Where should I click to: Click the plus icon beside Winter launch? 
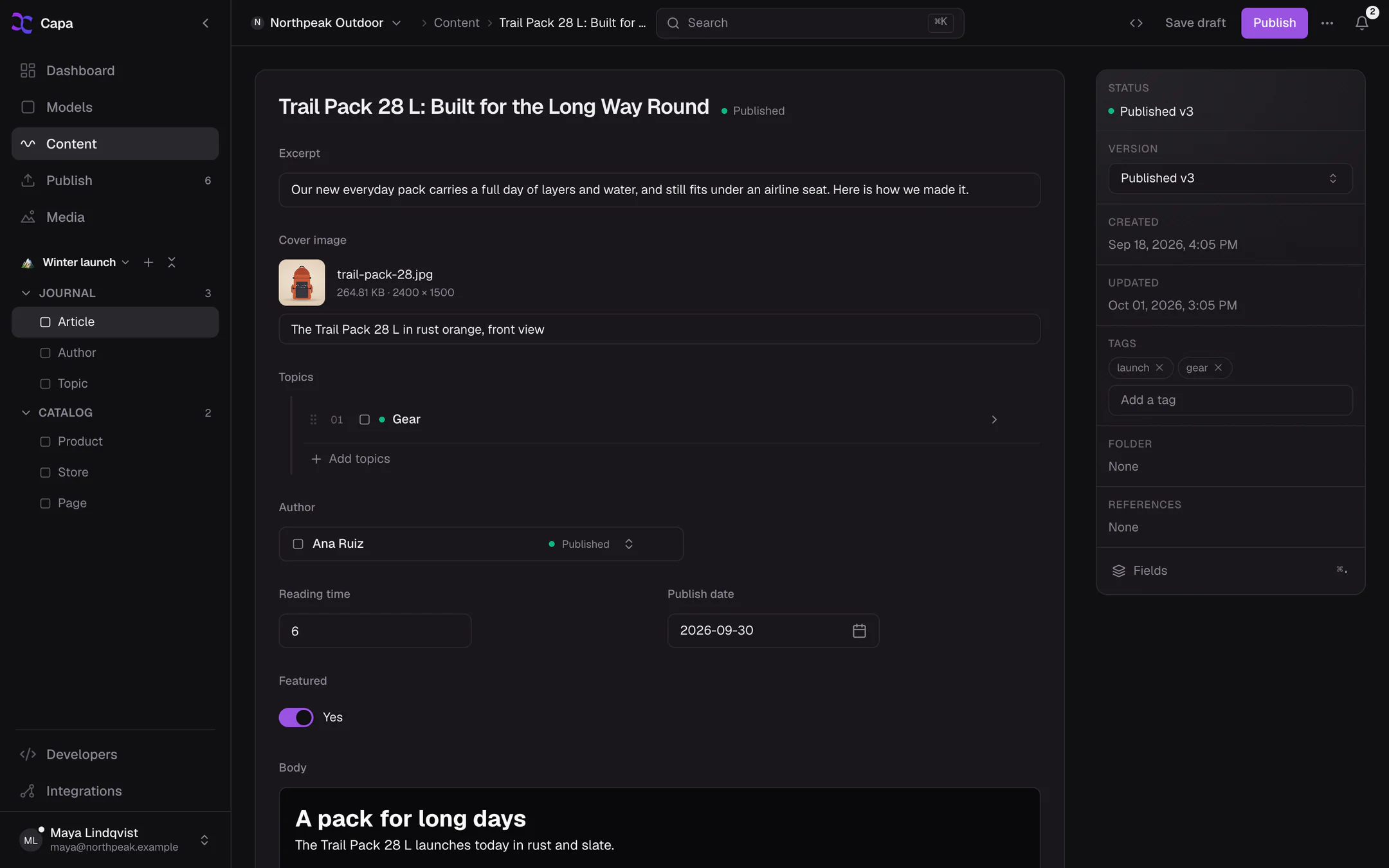[149, 262]
